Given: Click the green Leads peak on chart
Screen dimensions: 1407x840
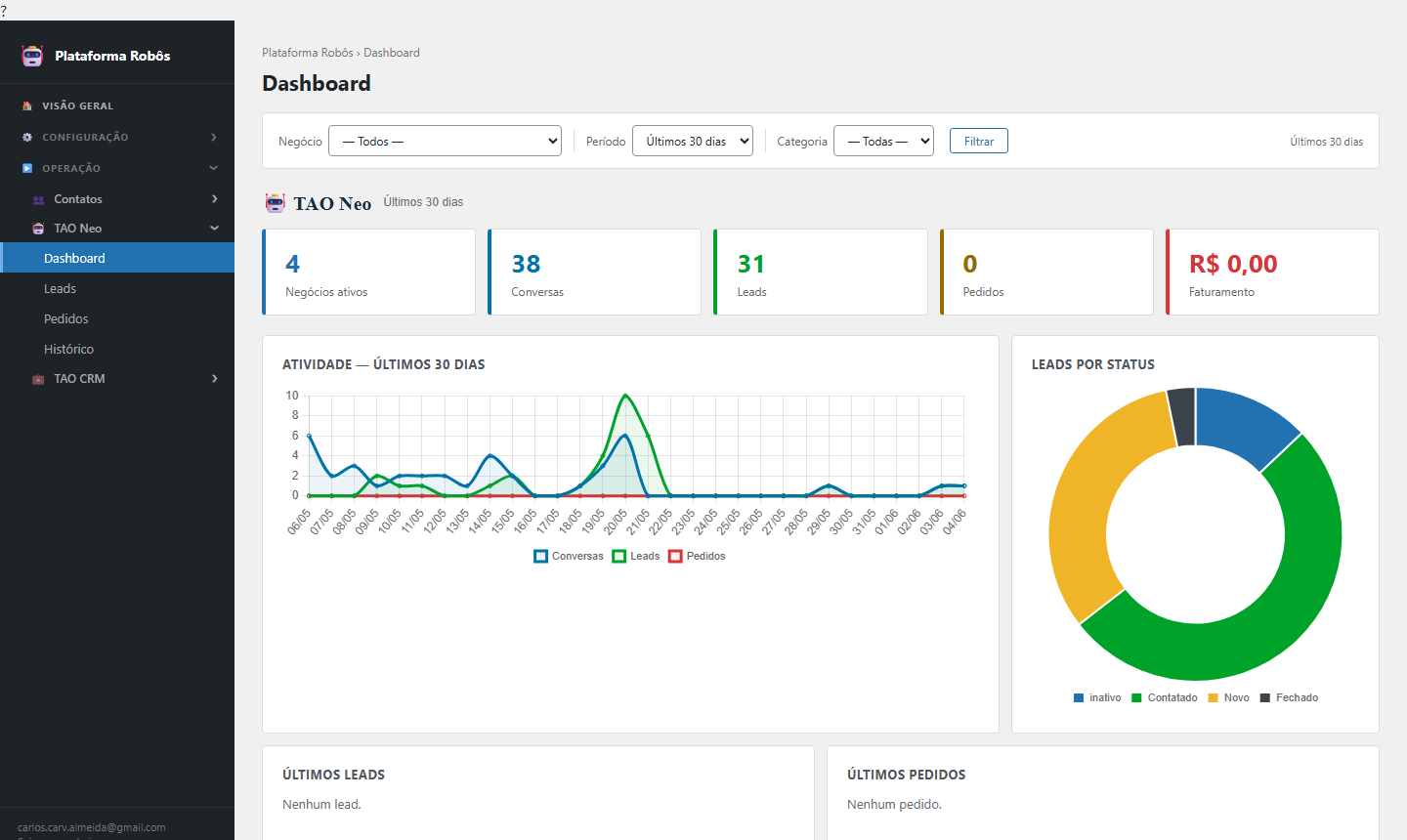Looking at the screenshot, I should click(625, 396).
